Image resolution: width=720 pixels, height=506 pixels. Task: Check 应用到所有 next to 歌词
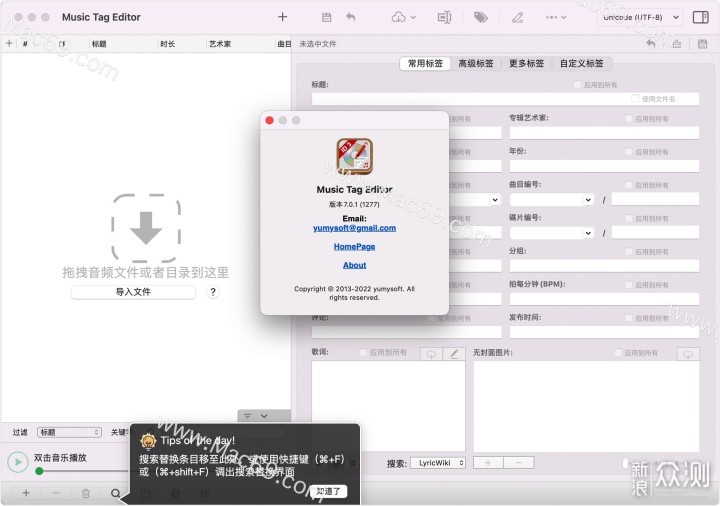363,352
